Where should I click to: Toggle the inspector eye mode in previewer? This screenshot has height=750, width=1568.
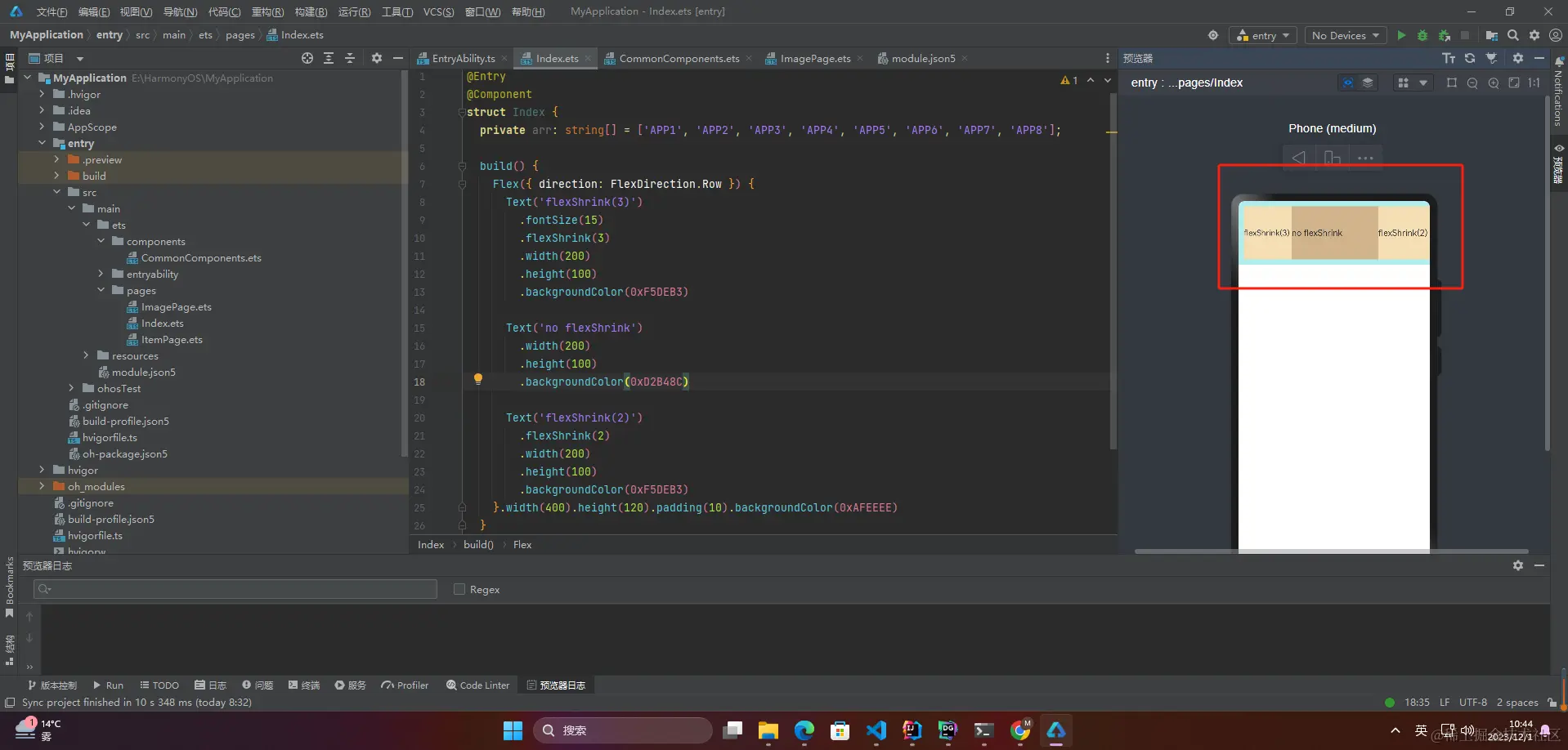(1347, 83)
